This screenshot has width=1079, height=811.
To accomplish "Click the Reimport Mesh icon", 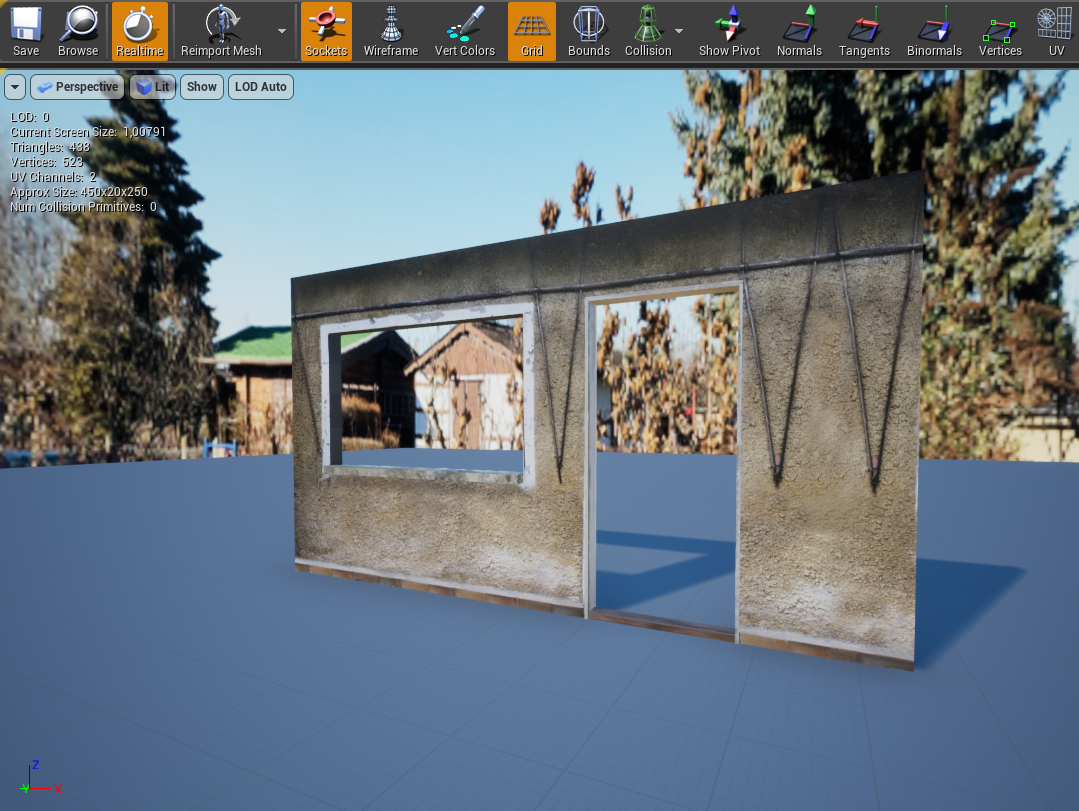I will click(221, 31).
